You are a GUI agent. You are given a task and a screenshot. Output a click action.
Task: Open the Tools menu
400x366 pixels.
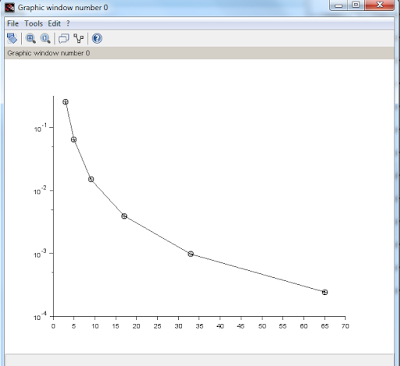tap(33, 24)
